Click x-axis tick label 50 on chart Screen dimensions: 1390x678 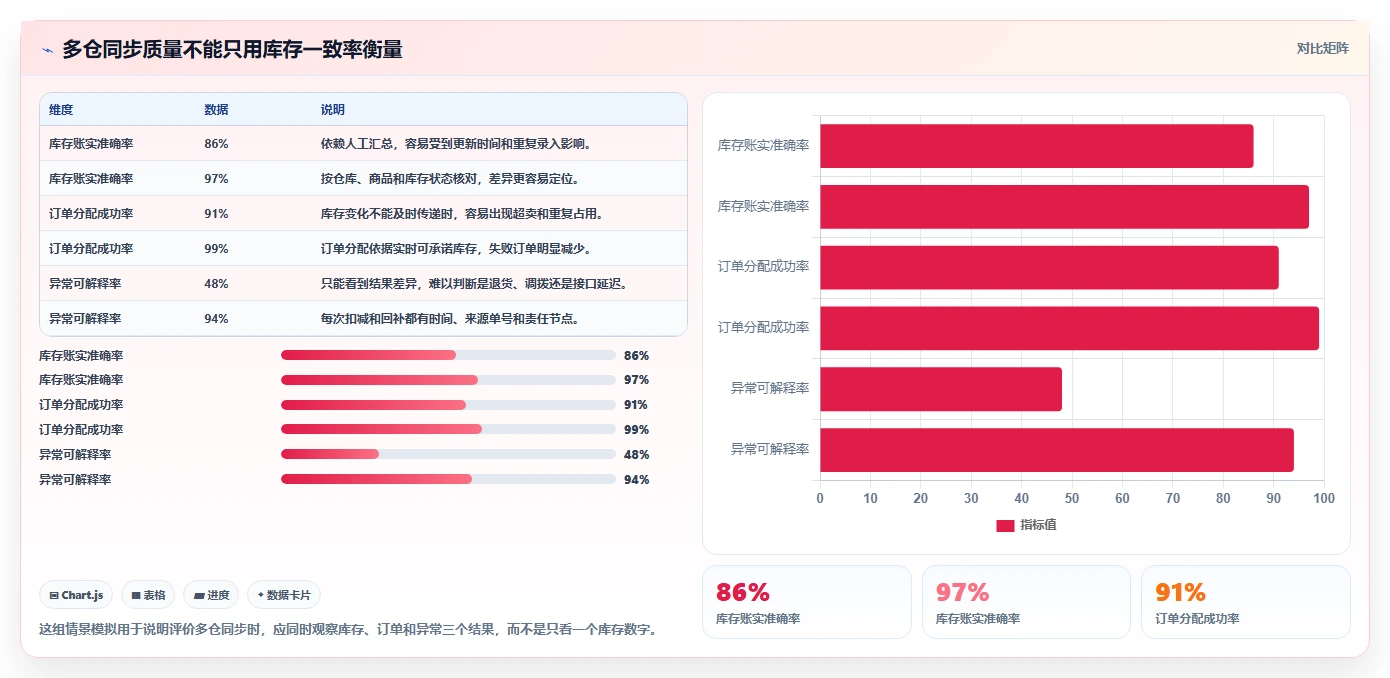[x=1072, y=498]
